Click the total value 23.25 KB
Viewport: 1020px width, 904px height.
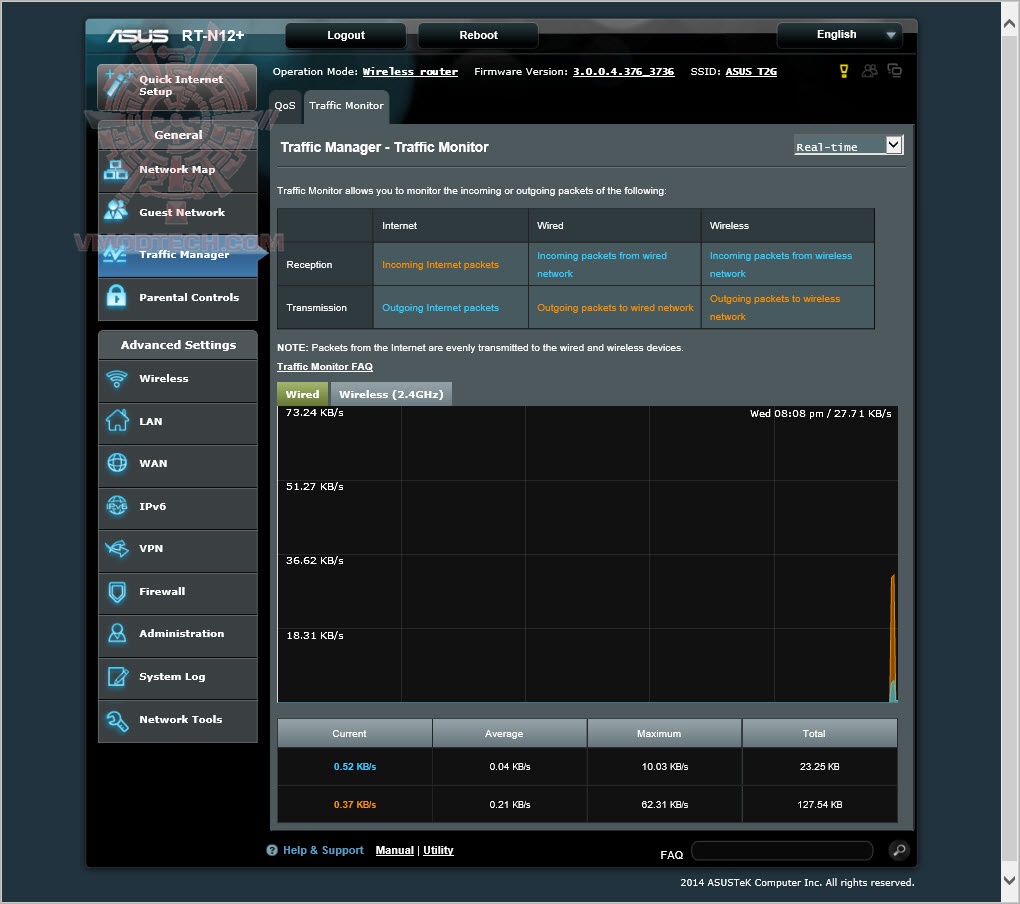820,767
